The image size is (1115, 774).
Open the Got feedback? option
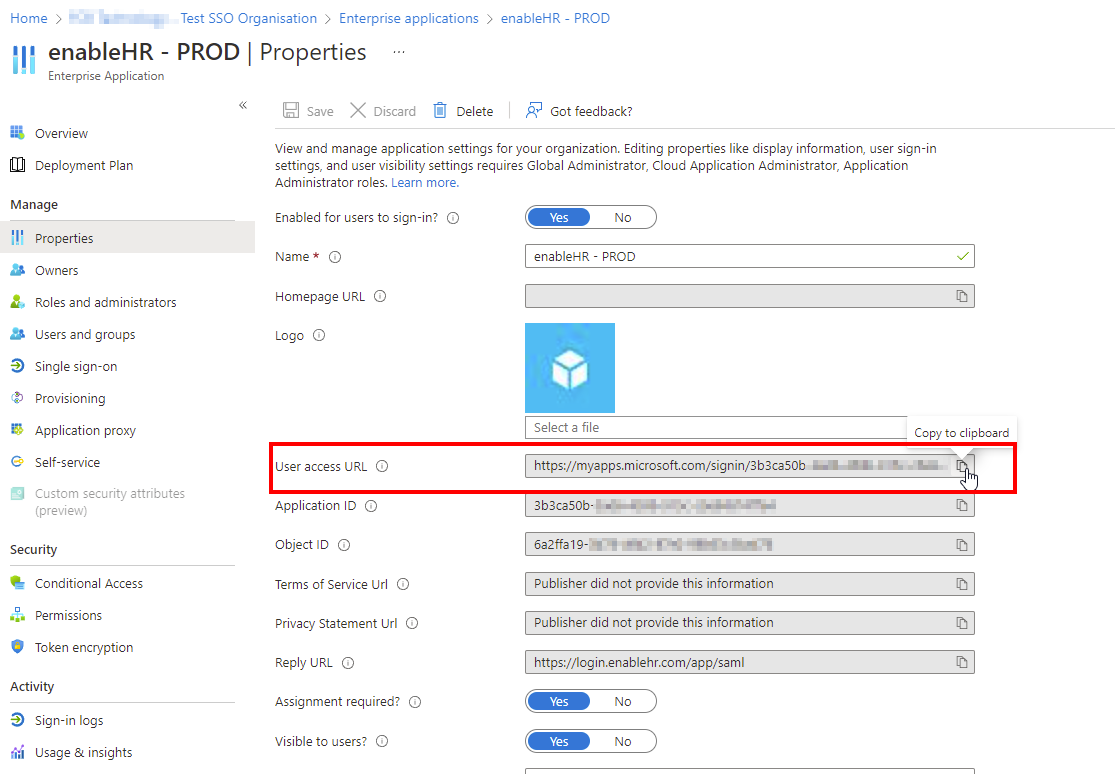(579, 111)
